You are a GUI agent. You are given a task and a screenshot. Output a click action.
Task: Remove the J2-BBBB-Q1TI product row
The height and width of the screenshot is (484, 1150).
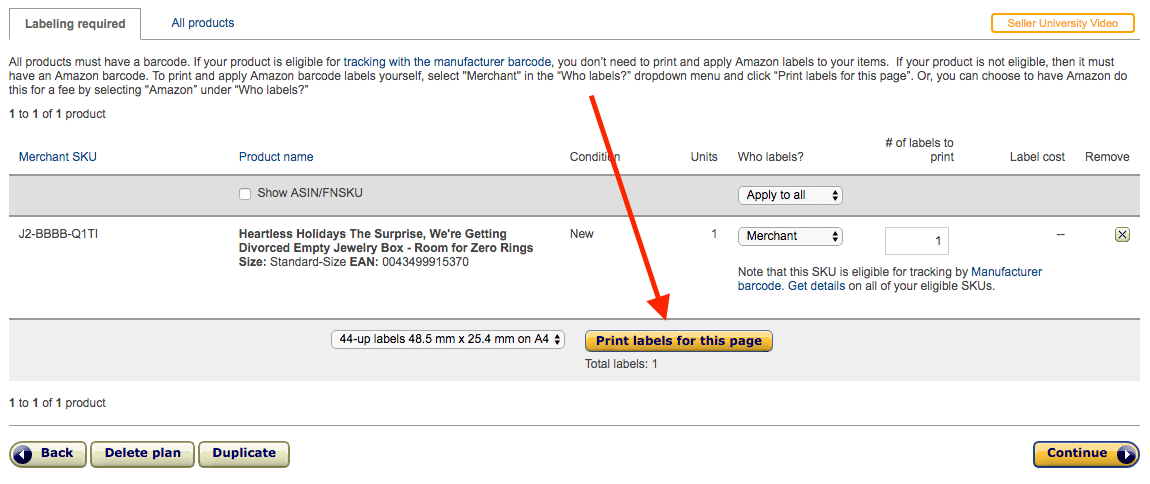coord(1121,235)
